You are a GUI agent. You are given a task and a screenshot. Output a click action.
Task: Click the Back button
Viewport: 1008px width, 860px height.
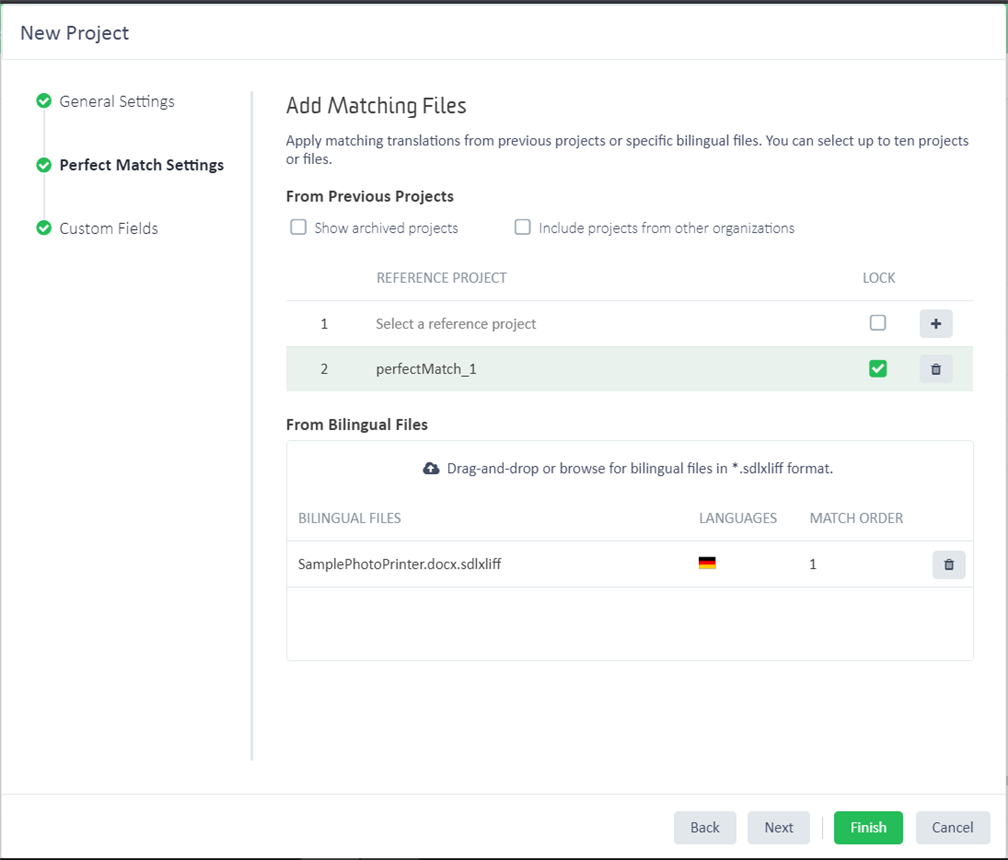pyautogui.click(x=704, y=827)
